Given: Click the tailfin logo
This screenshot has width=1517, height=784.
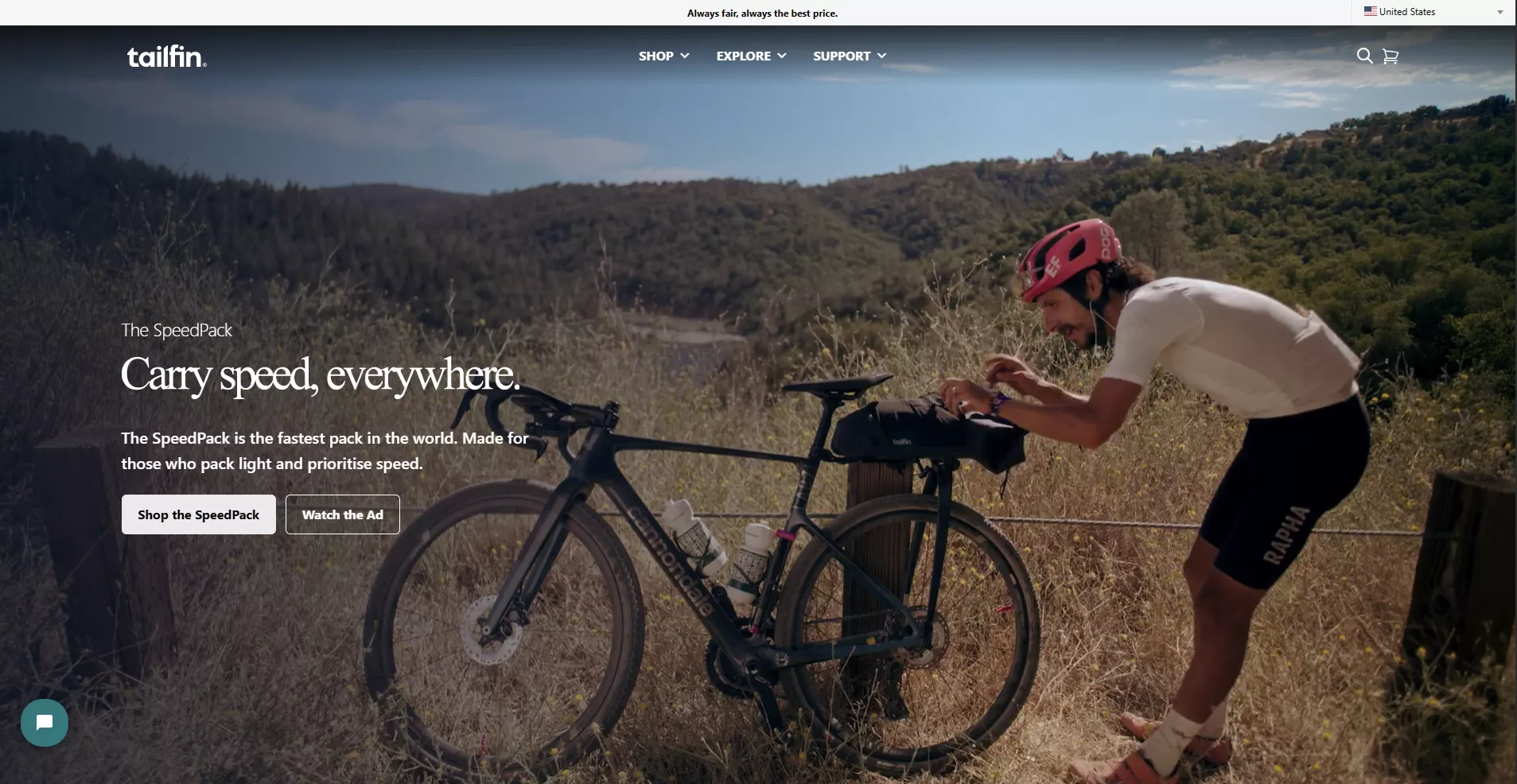Looking at the screenshot, I should tap(167, 56).
